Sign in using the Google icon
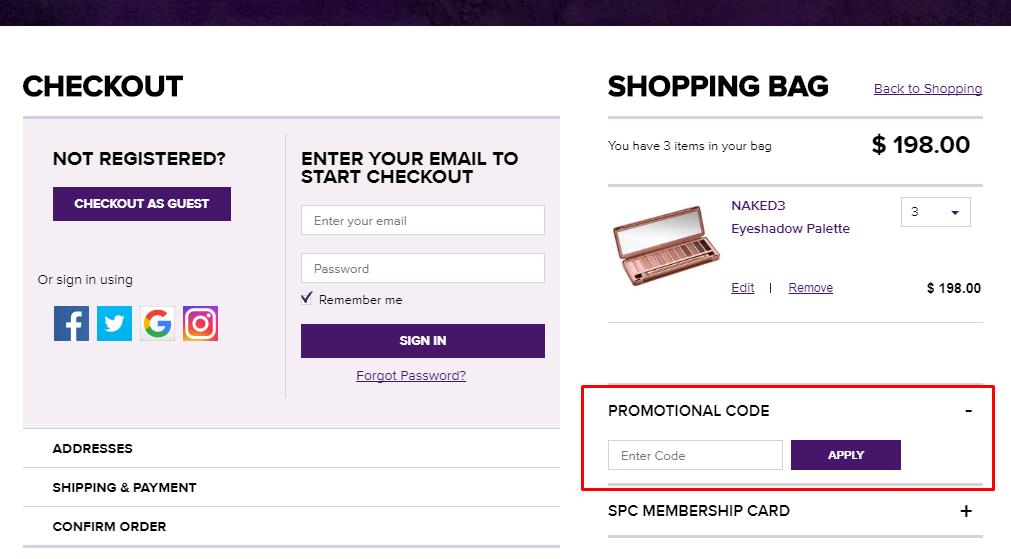 pyautogui.click(x=157, y=323)
